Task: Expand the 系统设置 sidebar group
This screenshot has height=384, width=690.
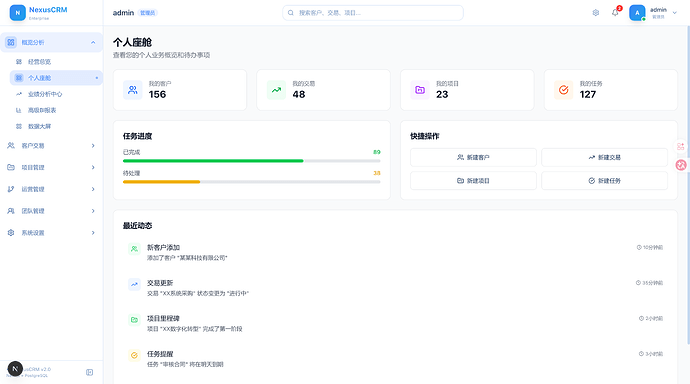Action: point(93,233)
